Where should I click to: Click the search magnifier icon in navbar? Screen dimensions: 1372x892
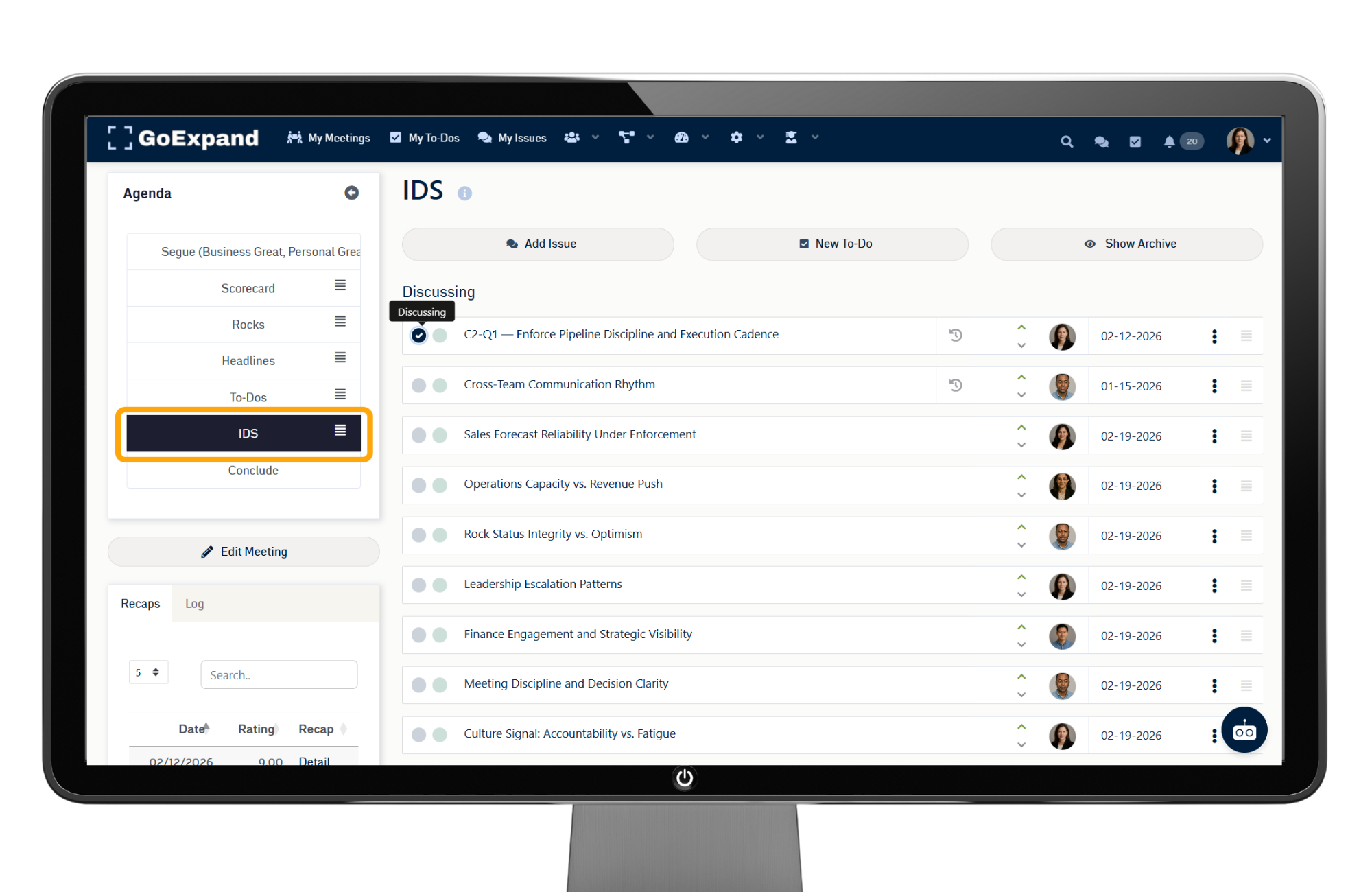pyautogui.click(x=1066, y=141)
